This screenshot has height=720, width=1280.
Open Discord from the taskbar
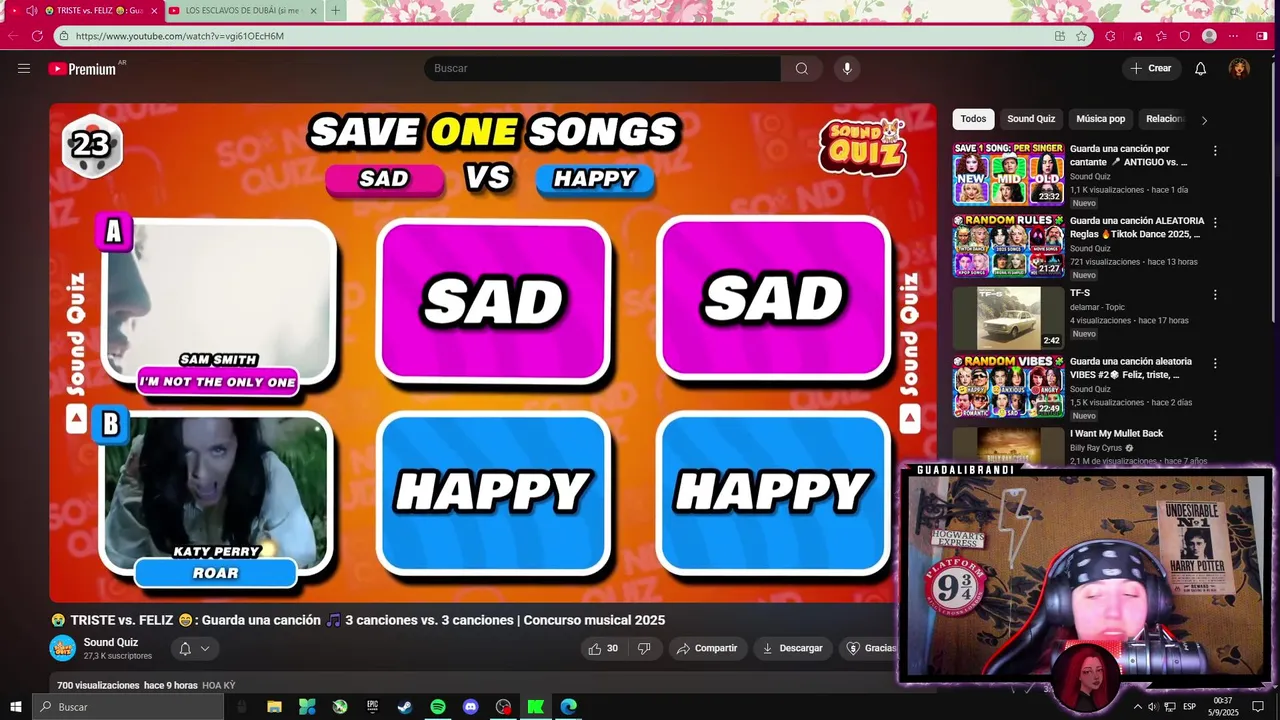tap(471, 706)
